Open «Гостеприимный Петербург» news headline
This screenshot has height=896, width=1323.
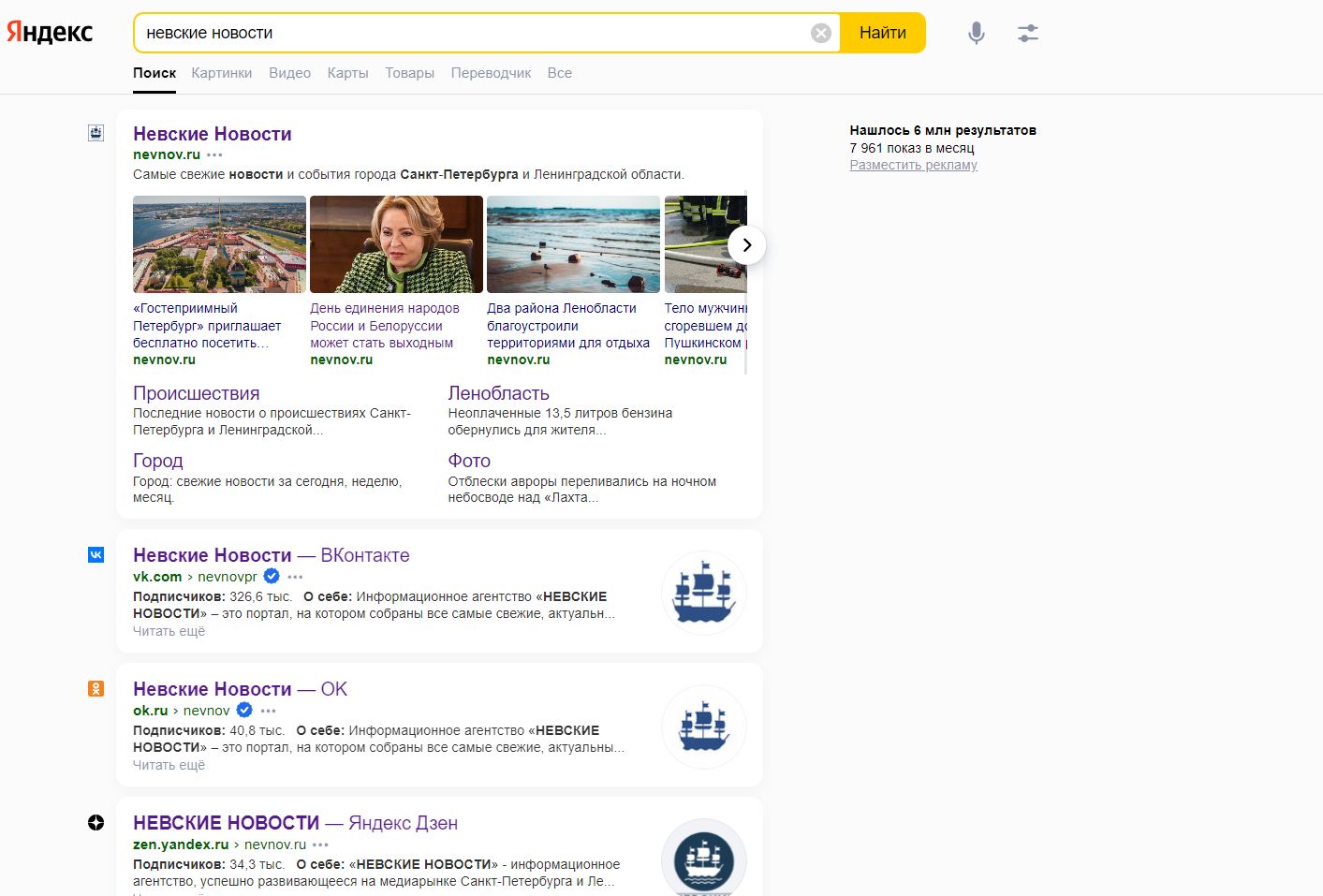coord(207,326)
